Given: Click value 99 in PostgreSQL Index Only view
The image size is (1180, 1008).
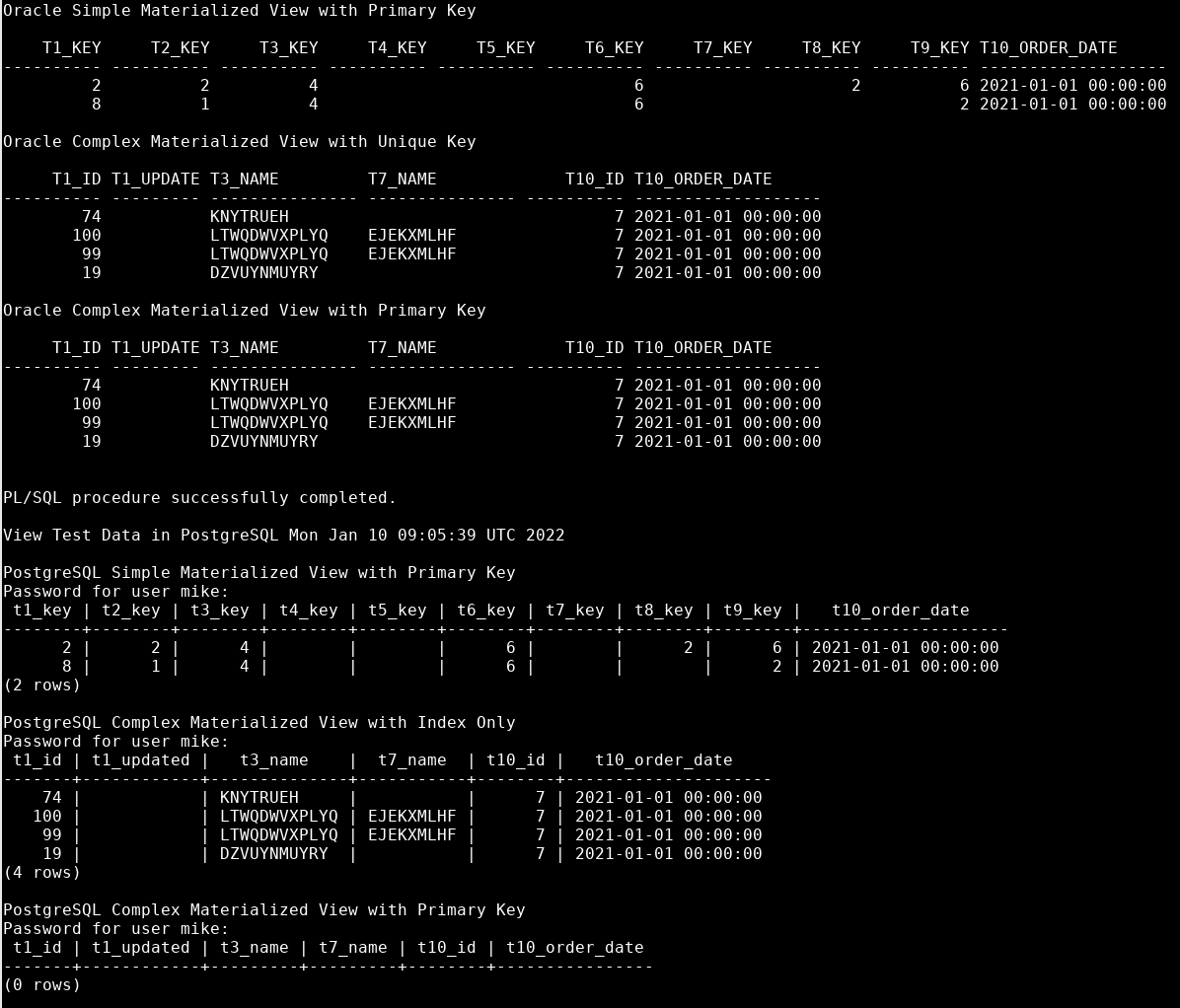Looking at the screenshot, I should [x=52, y=835].
